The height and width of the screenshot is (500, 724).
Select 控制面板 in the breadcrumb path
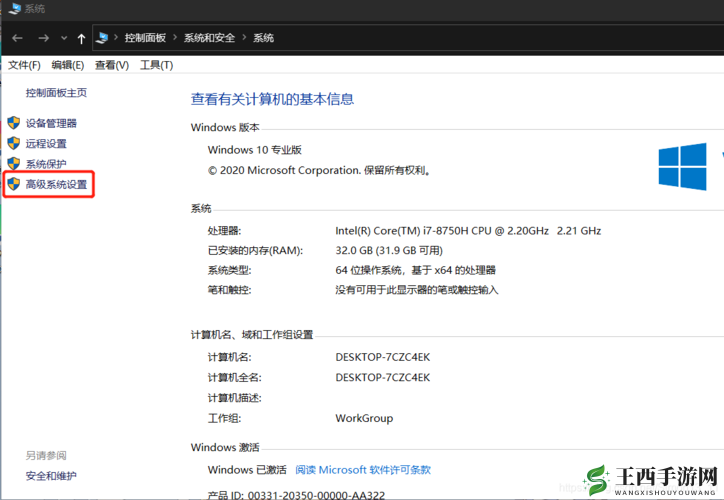tap(145, 38)
